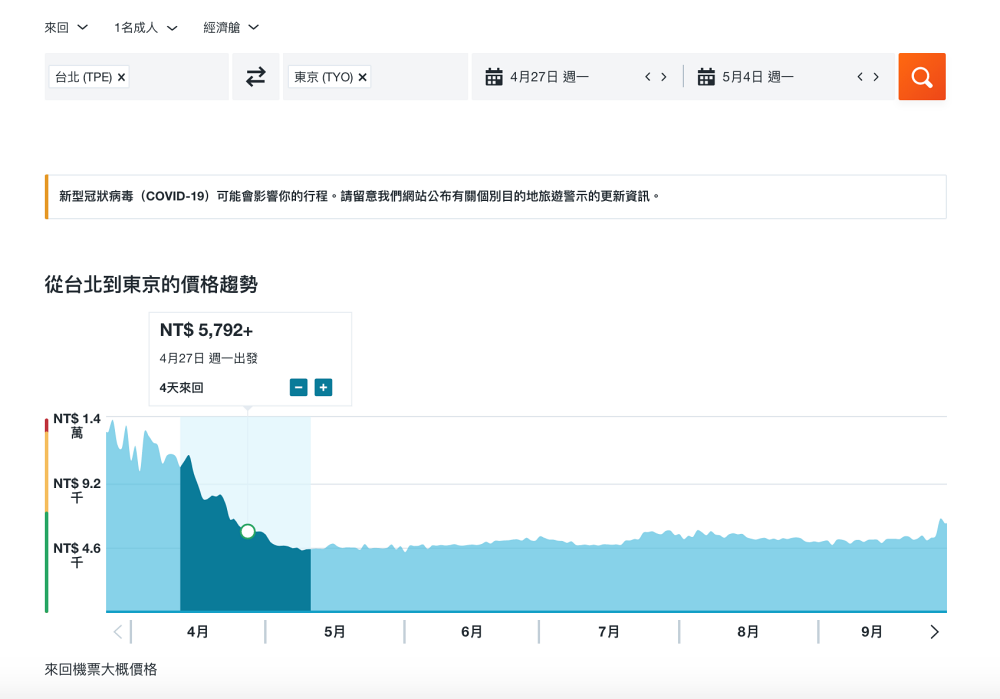Click the NT$ 5,792+ price tooltip
The width and height of the screenshot is (1000, 699).
click(x=207, y=330)
